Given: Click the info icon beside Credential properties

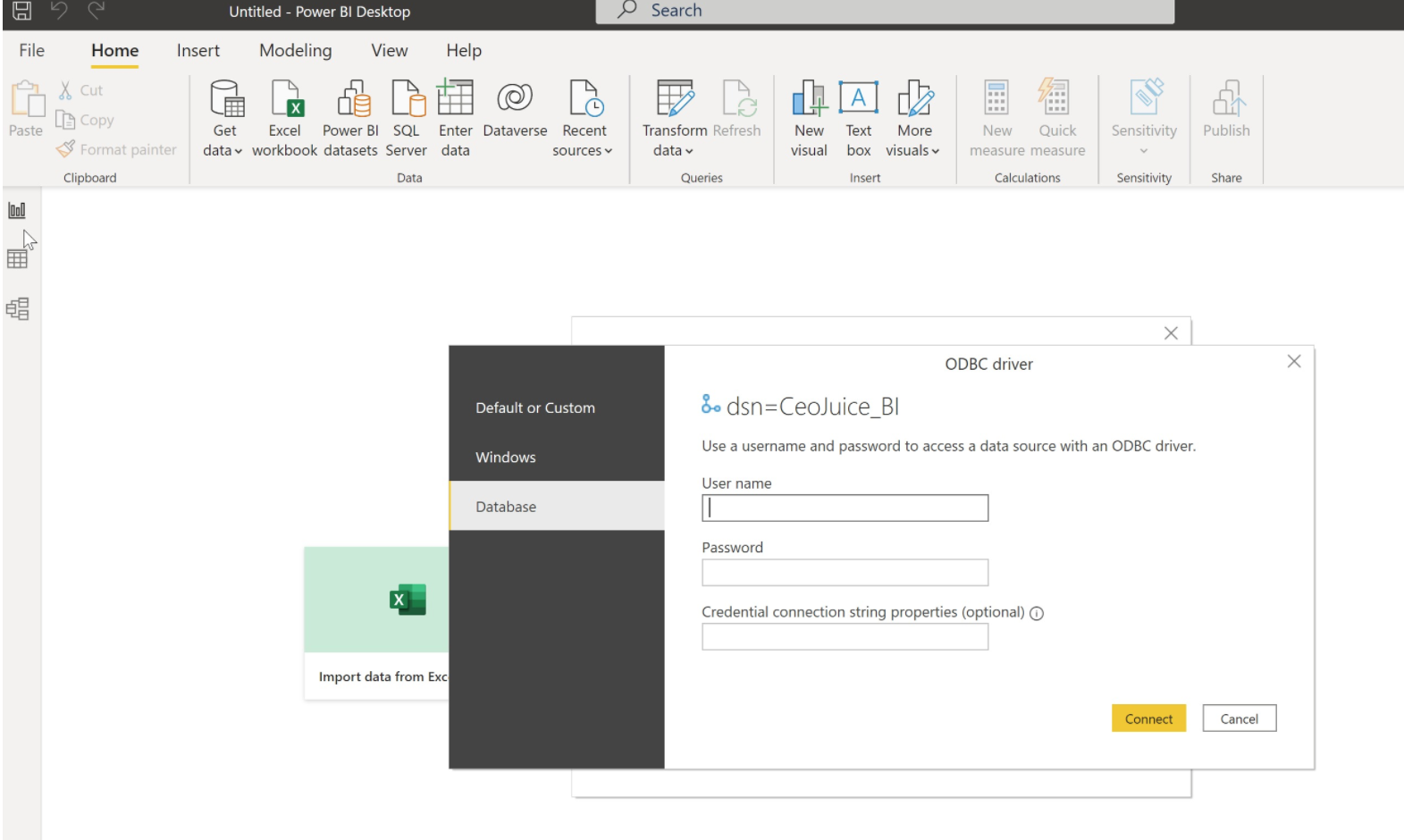Looking at the screenshot, I should (1037, 613).
